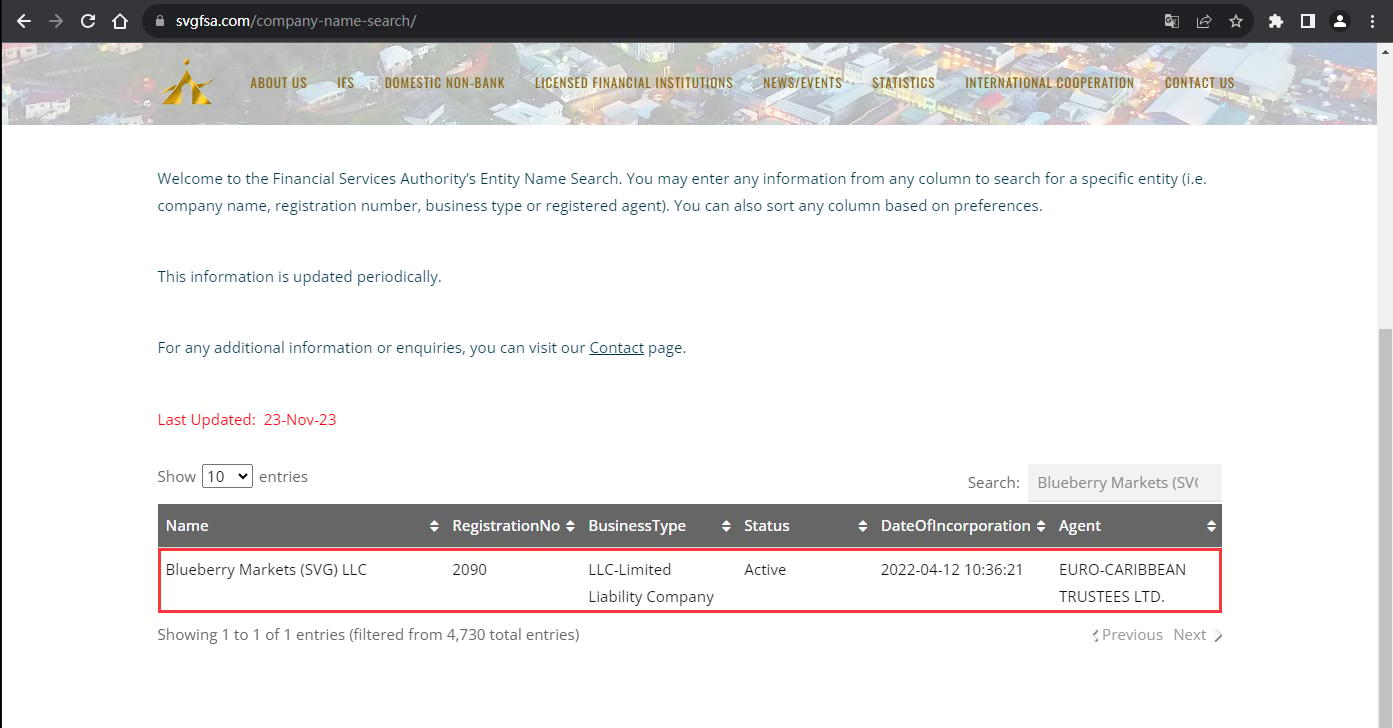The image size is (1393, 728).
Task: Follow the Contact page link
Action: (x=616, y=348)
